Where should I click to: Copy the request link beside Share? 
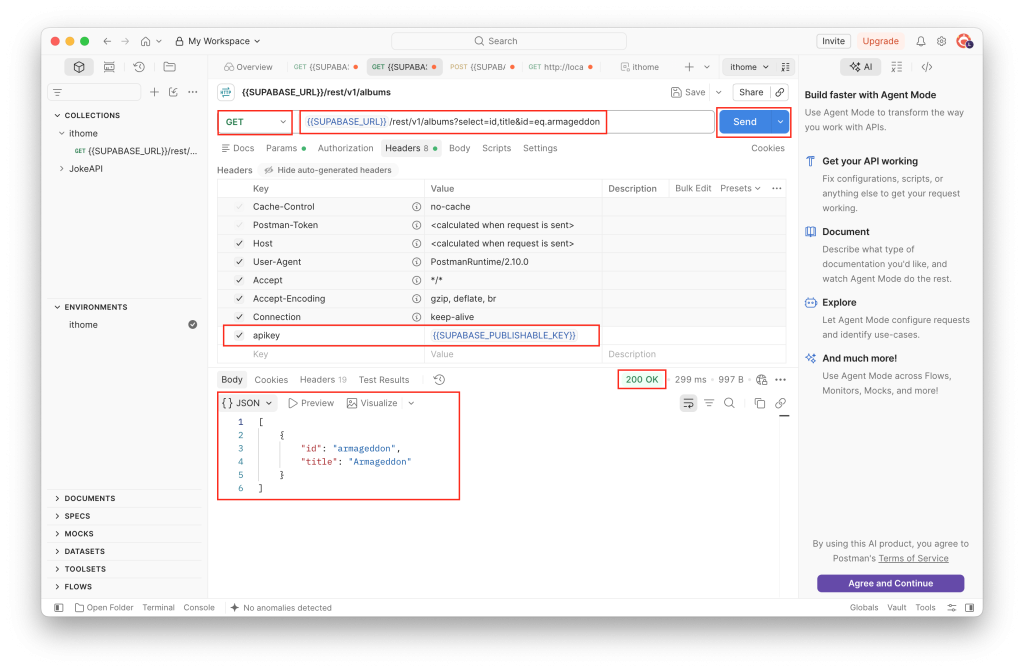click(x=780, y=92)
